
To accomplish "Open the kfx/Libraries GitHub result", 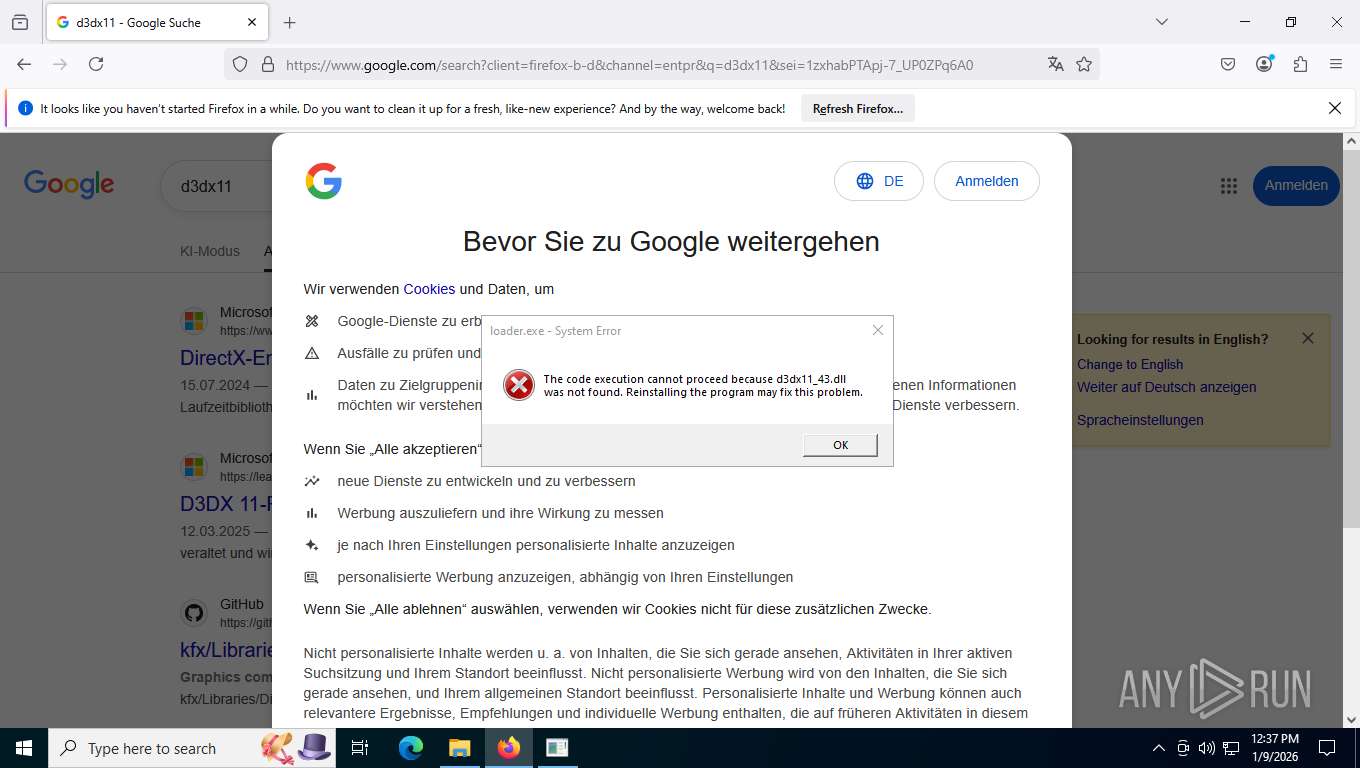I will click(227, 650).
